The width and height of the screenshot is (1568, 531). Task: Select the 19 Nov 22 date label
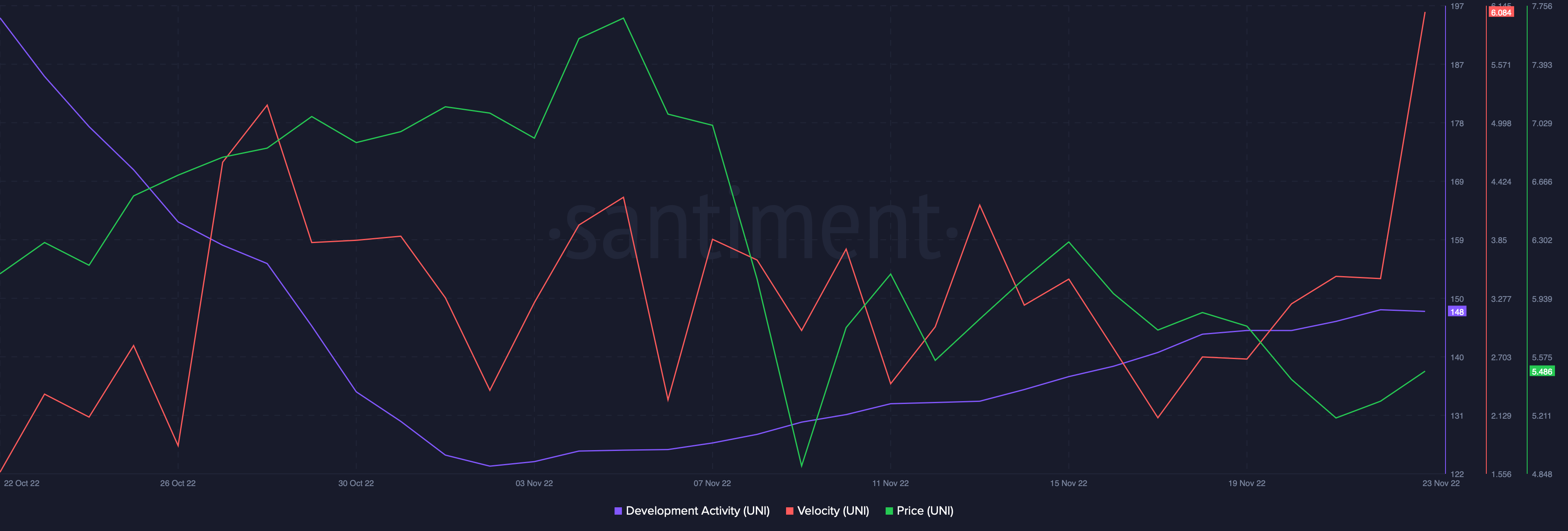point(1247,483)
